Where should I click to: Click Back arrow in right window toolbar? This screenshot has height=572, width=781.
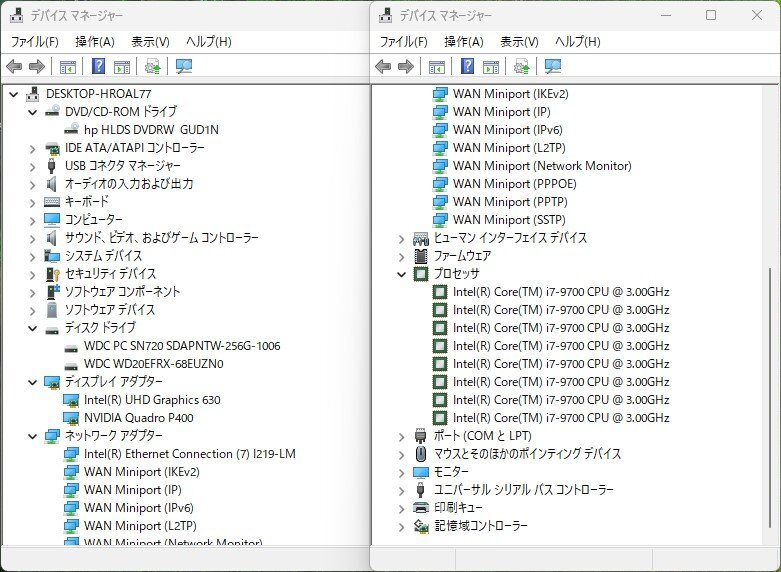coord(383,66)
